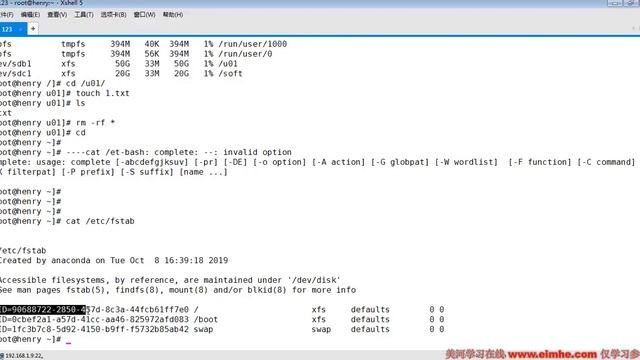The width and height of the screenshot is (640, 360).
Task: Click 'xfs' in the fstab root row
Action: (x=318, y=309)
